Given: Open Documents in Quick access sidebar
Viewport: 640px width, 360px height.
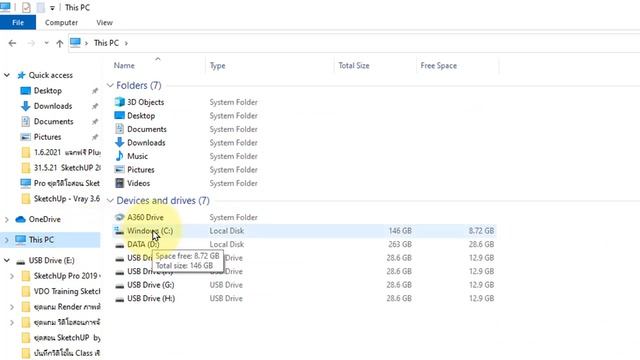Looking at the screenshot, I should 53,122.
